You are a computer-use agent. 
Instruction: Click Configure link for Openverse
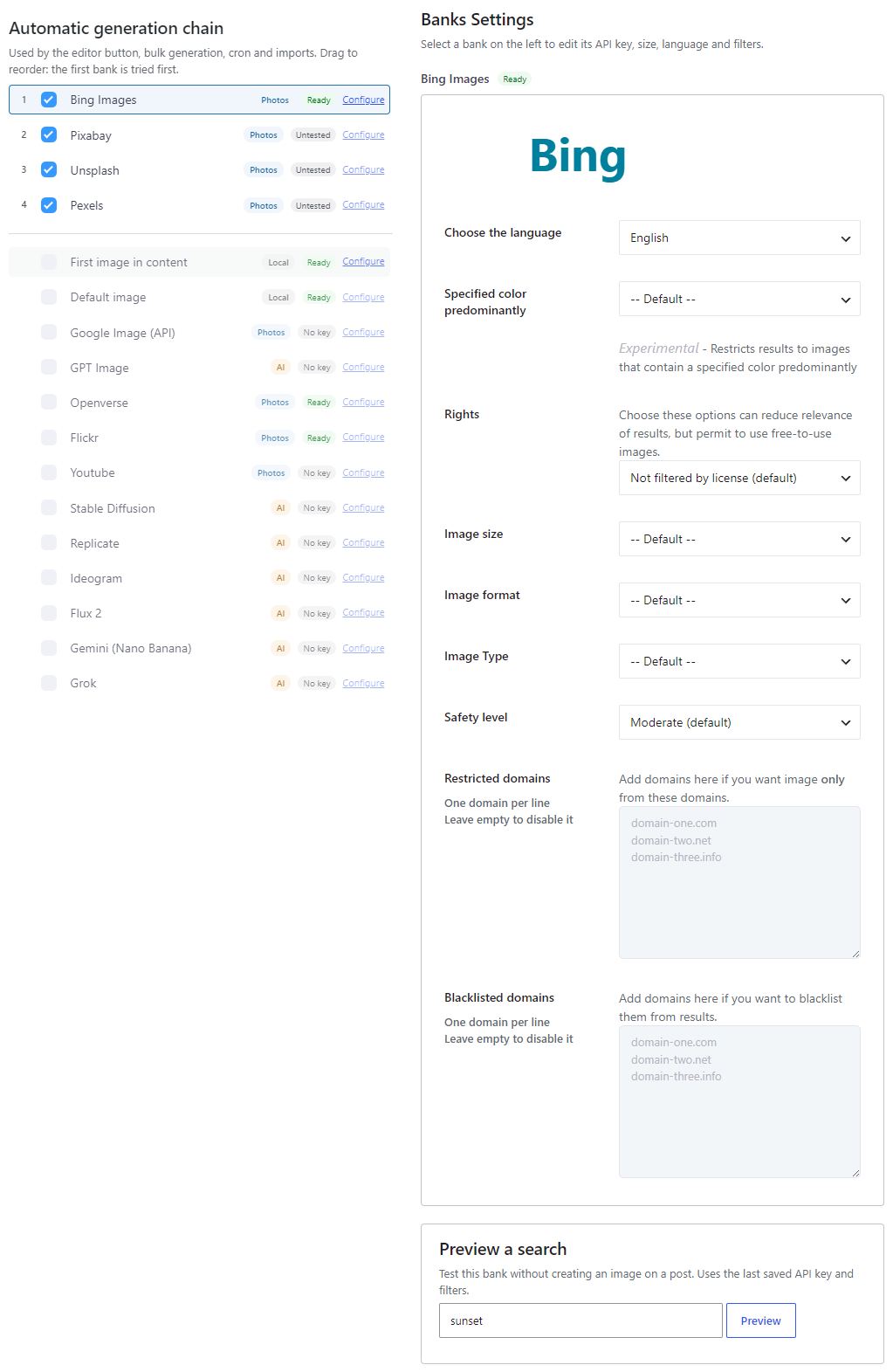(363, 402)
